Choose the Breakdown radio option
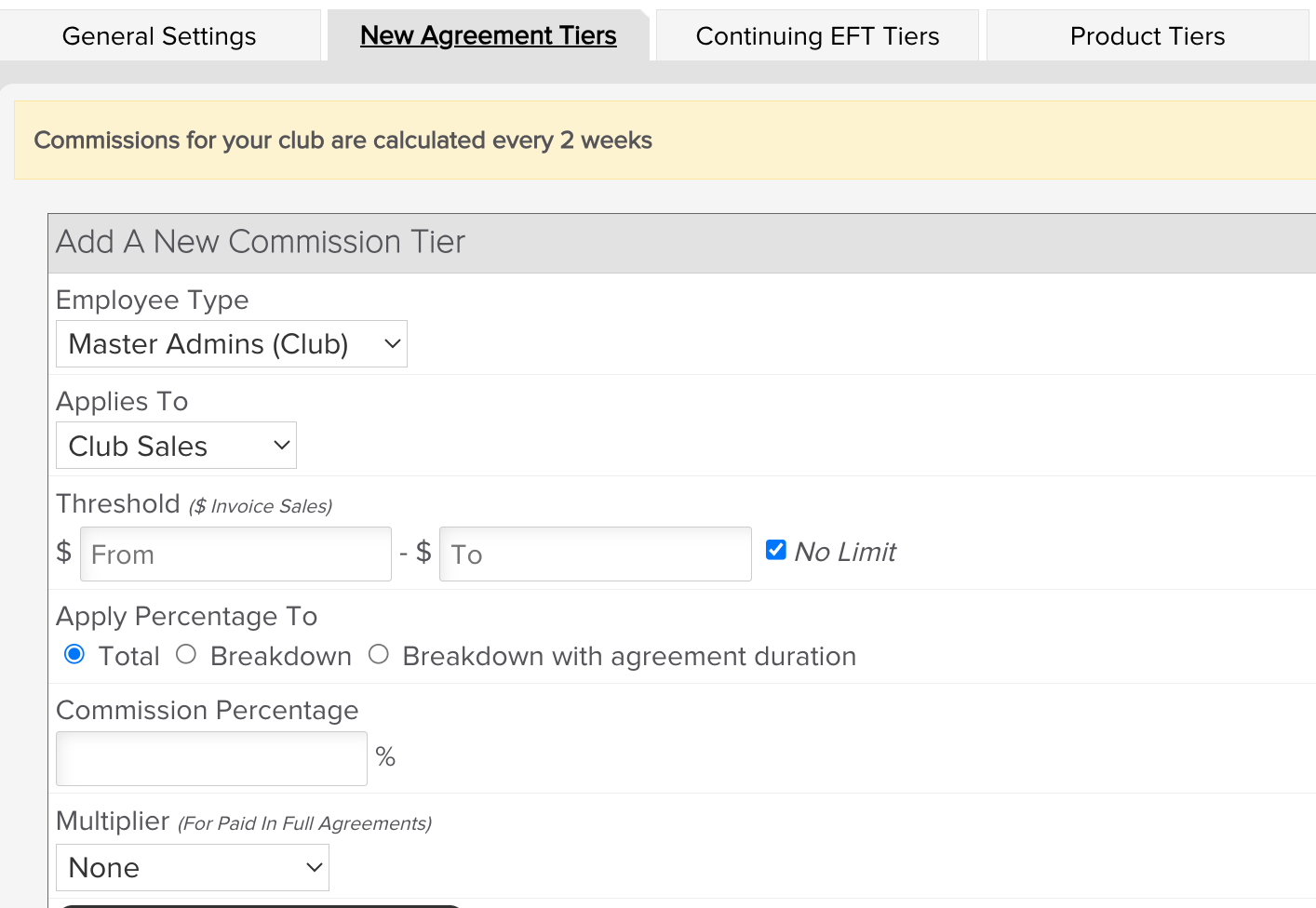 point(186,655)
